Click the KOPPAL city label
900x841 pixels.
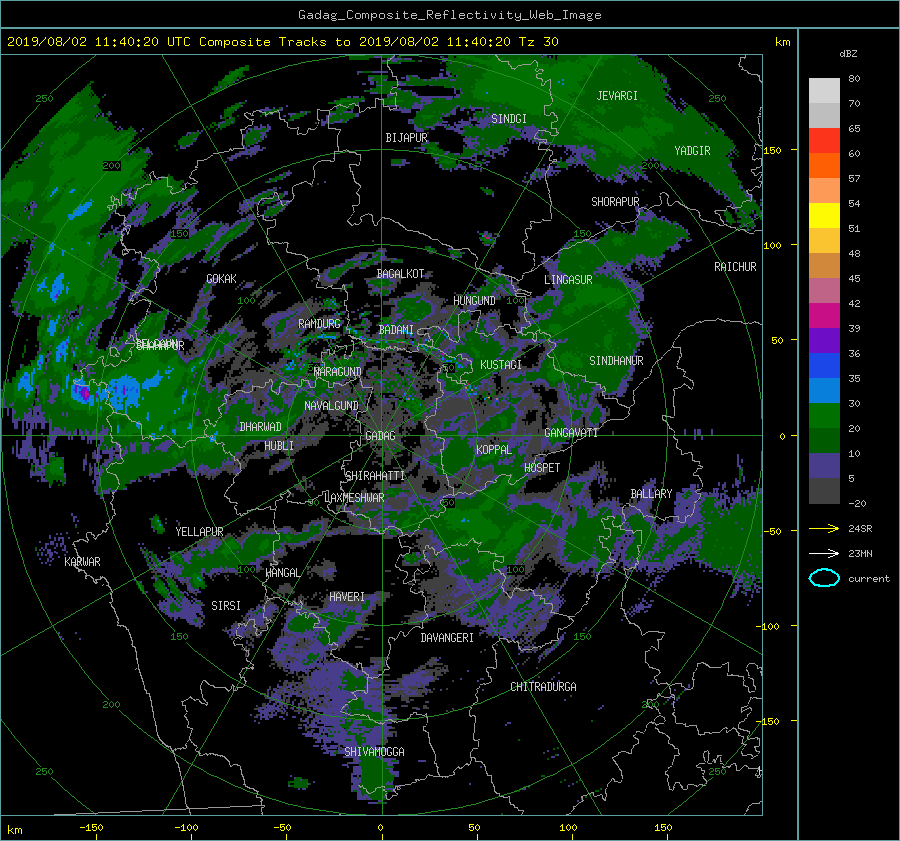494,450
